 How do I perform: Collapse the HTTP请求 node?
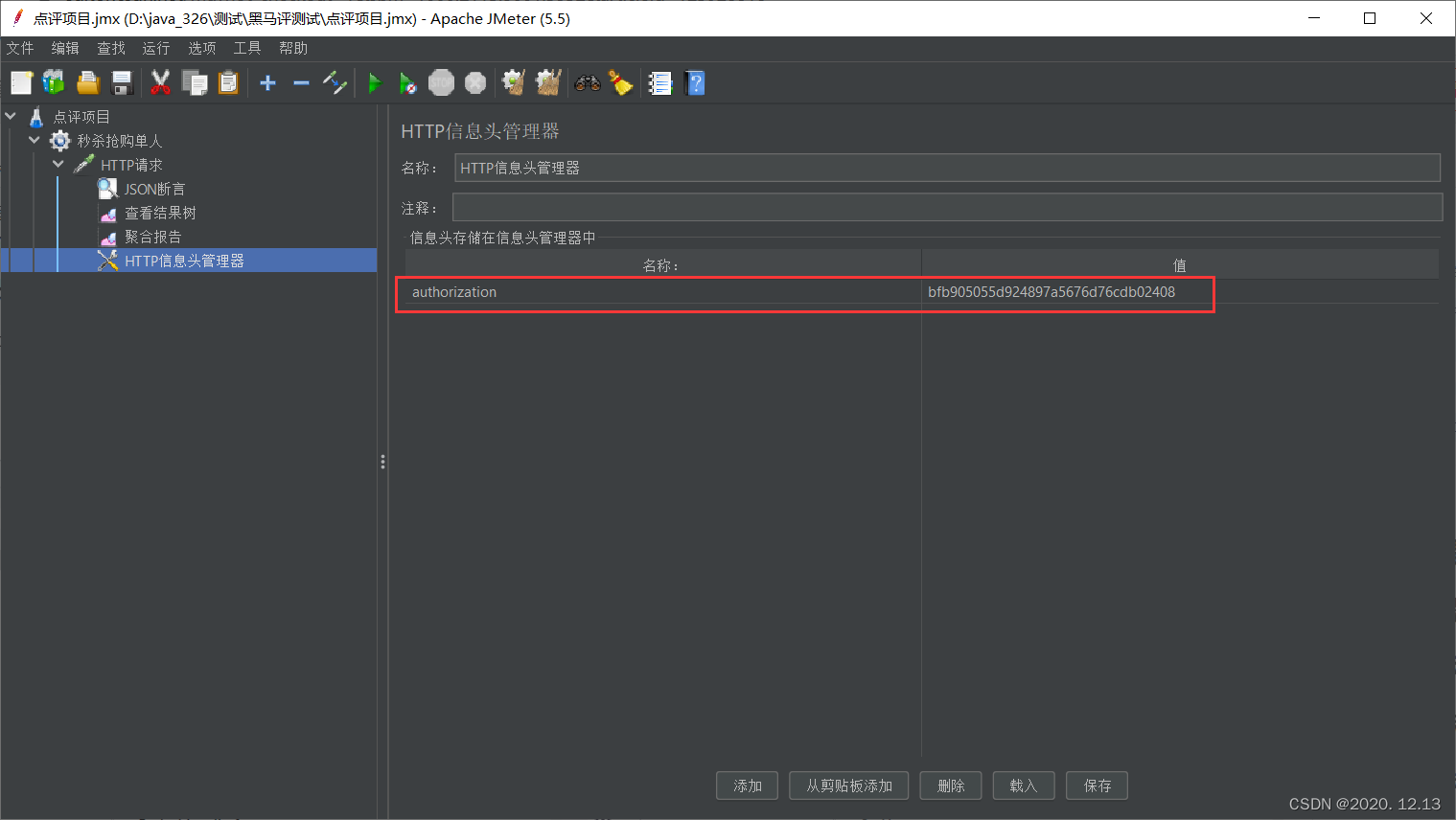pos(57,164)
